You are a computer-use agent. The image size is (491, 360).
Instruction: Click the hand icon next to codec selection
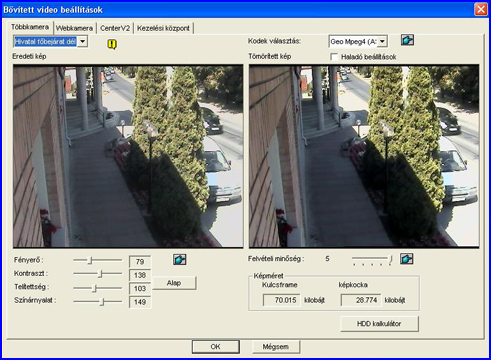[x=407, y=40]
